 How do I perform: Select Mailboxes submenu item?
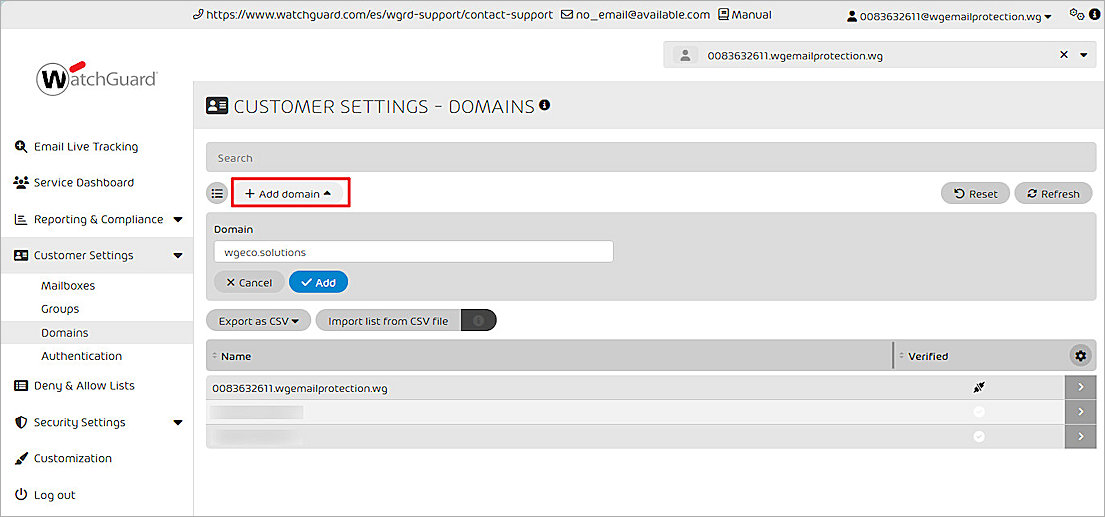[x=68, y=285]
